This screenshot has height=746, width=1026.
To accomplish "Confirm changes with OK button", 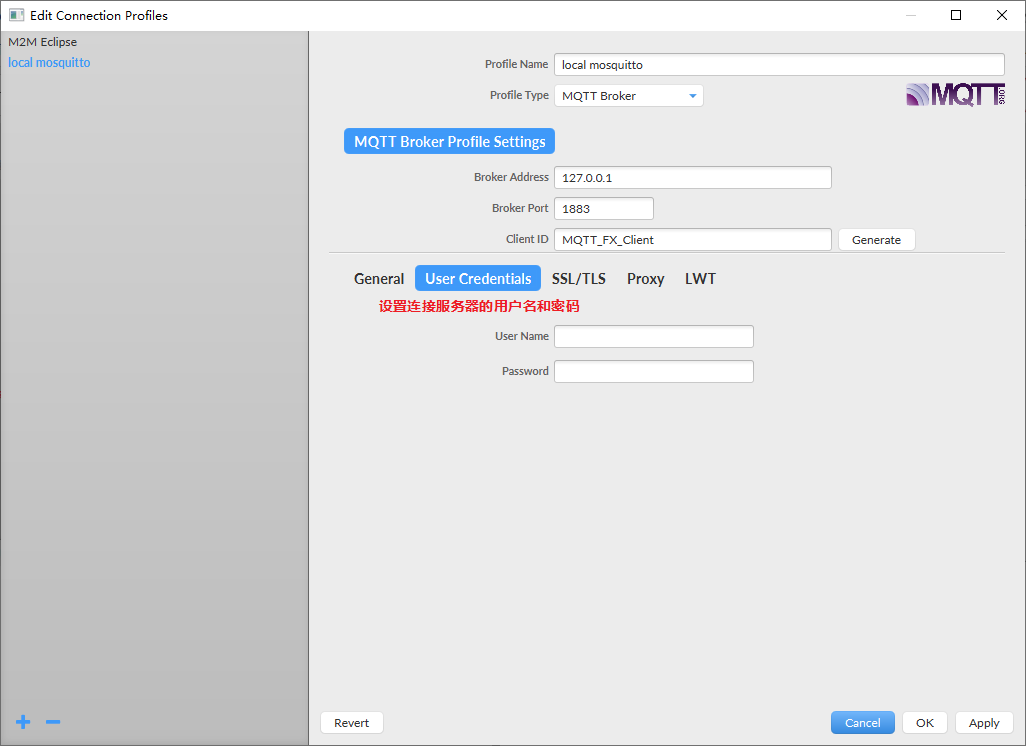I will [925, 722].
